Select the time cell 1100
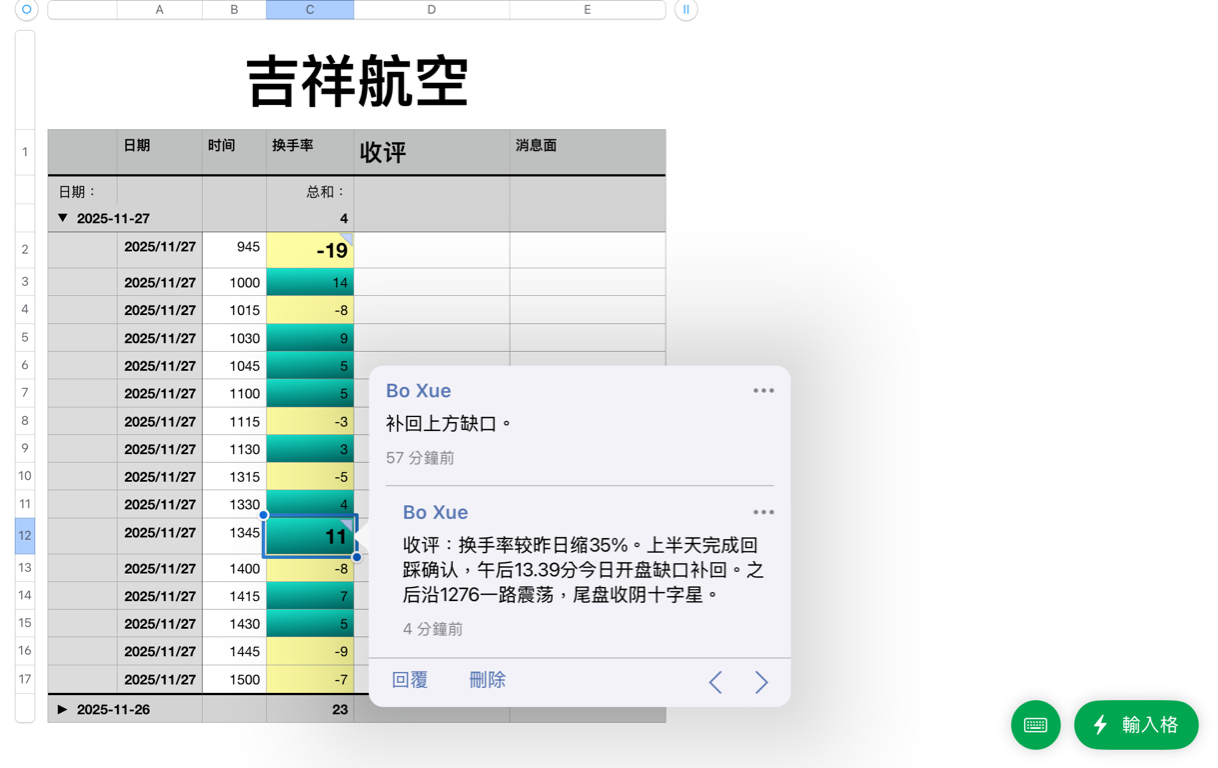Screen dimensions: 1218x768 (x=235, y=393)
